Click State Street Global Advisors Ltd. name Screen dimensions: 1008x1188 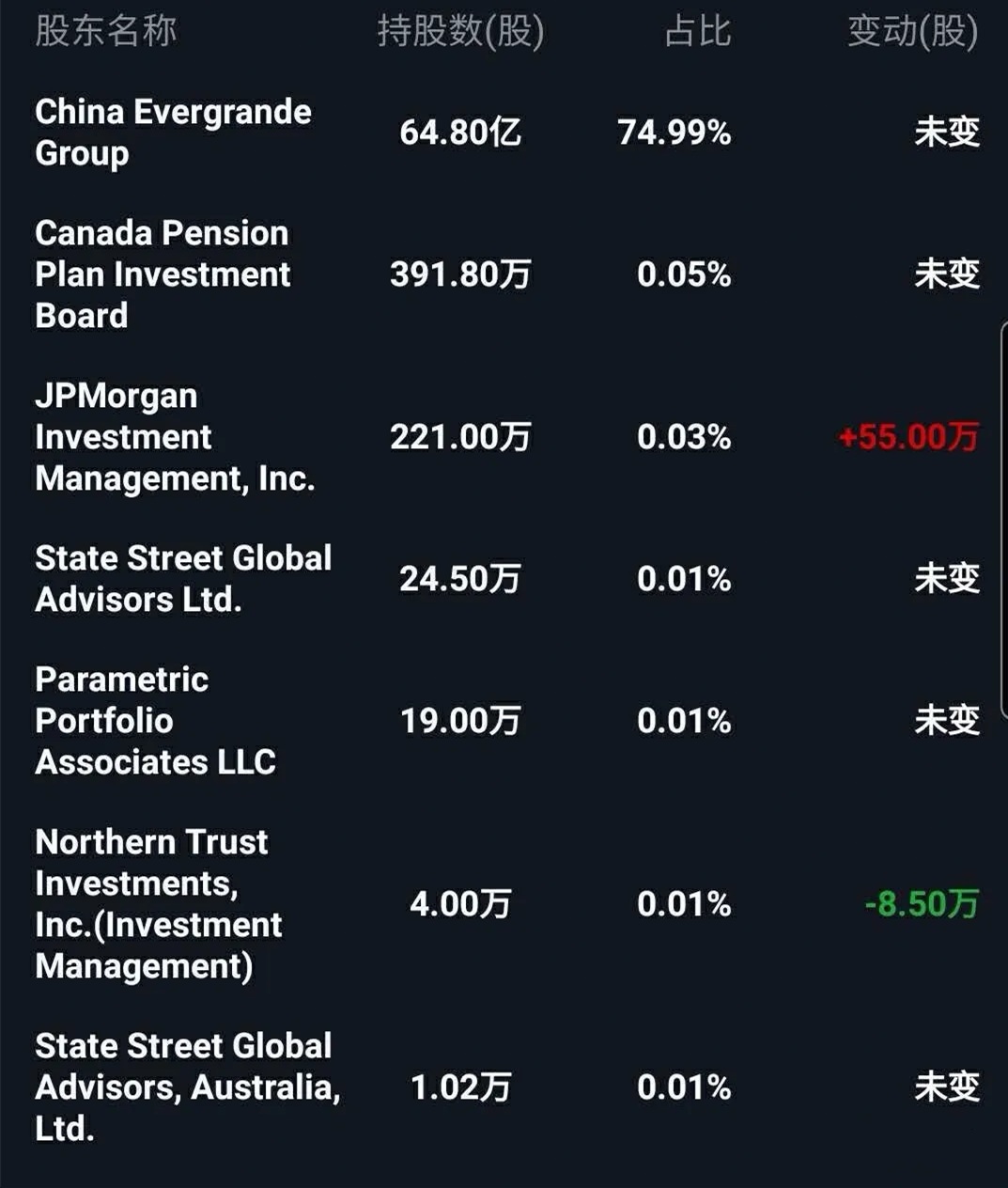coord(183,578)
